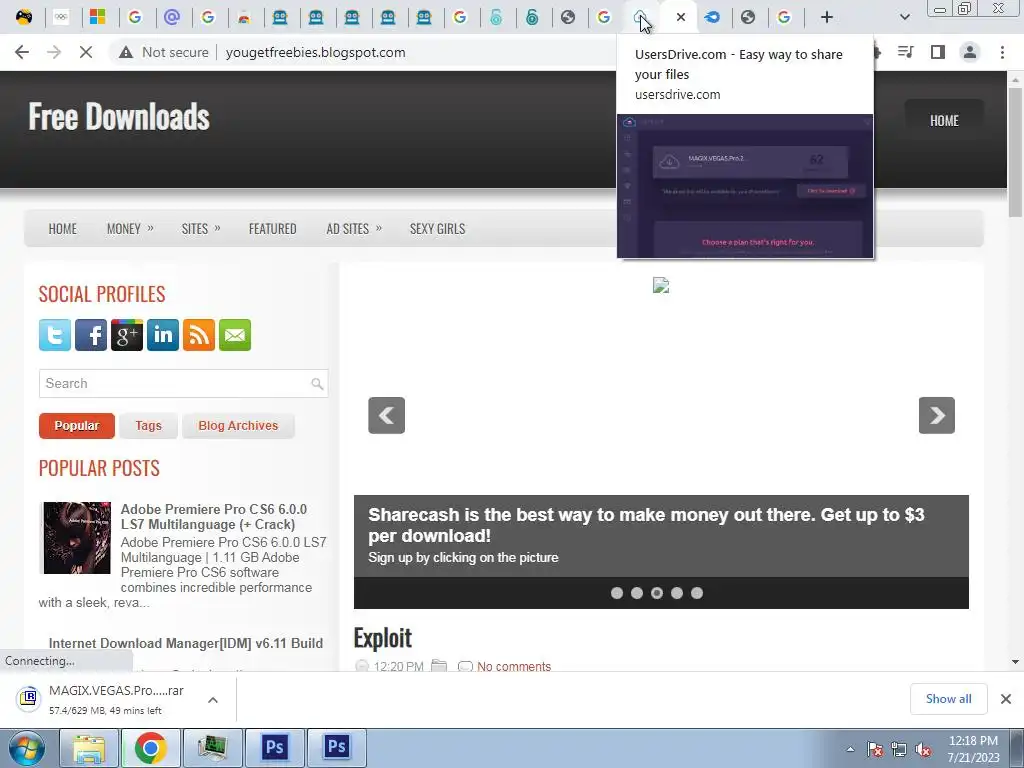Click the forward navigation arrow
Screen dimensions: 1024x768
coord(54,52)
